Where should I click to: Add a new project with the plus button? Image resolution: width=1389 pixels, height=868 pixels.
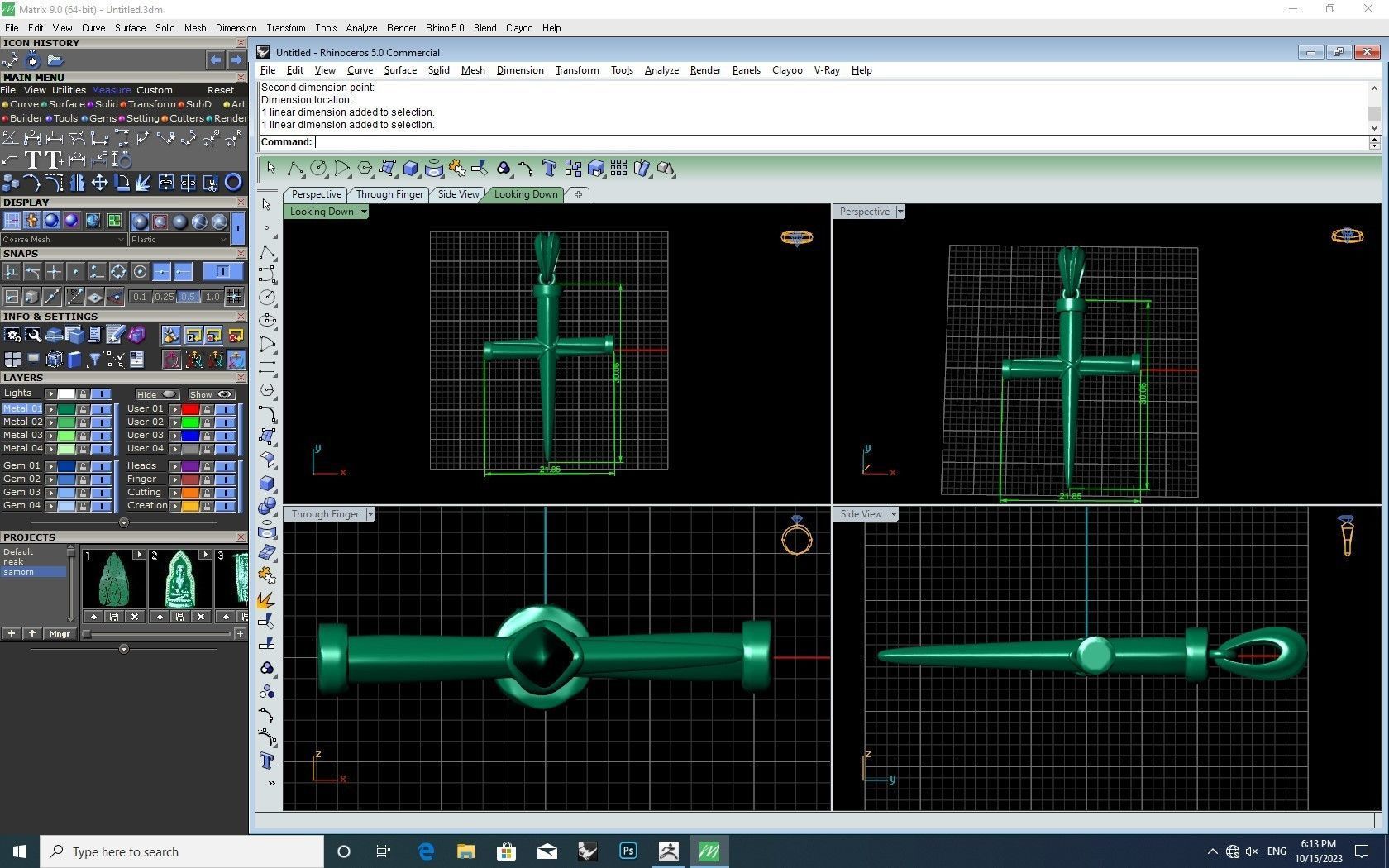click(12, 634)
